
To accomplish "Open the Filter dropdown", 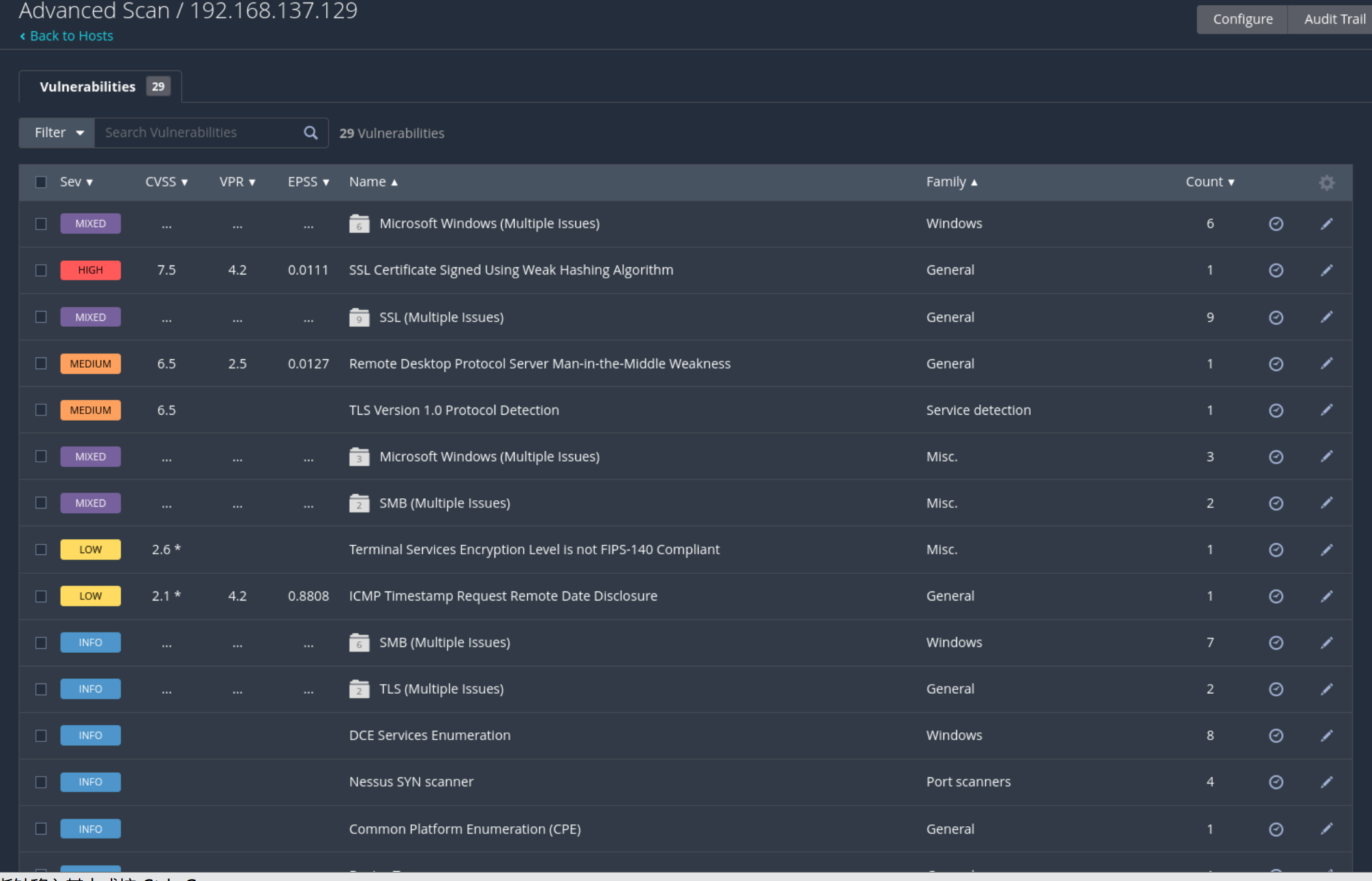I will [57, 132].
